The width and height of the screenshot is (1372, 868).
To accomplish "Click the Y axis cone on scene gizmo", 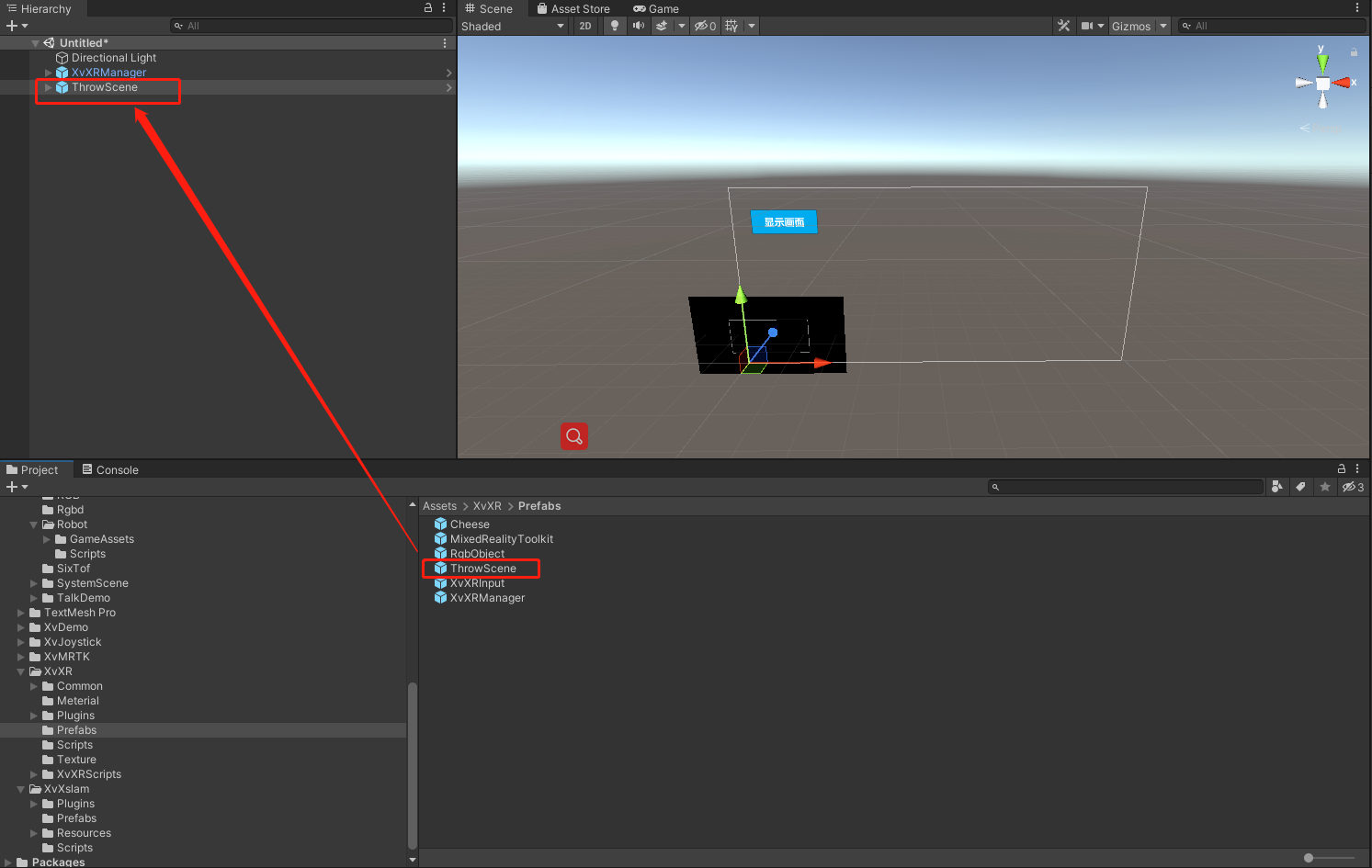I will pyautogui.click(x=1322, y=62).
